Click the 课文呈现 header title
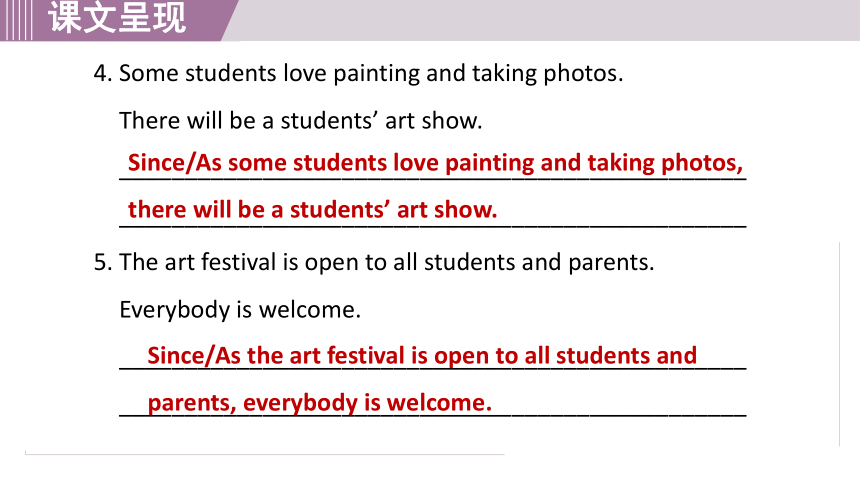 coord(117,18)
